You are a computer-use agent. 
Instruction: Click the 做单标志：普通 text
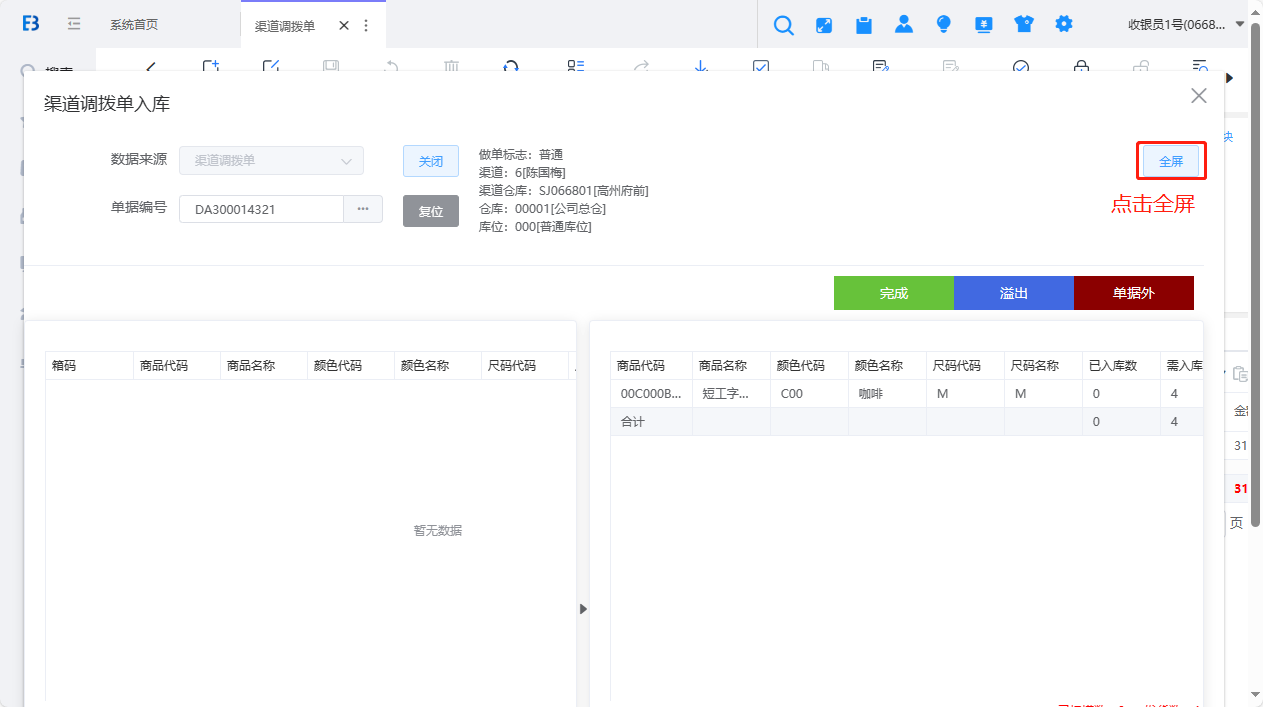(521, 155)
